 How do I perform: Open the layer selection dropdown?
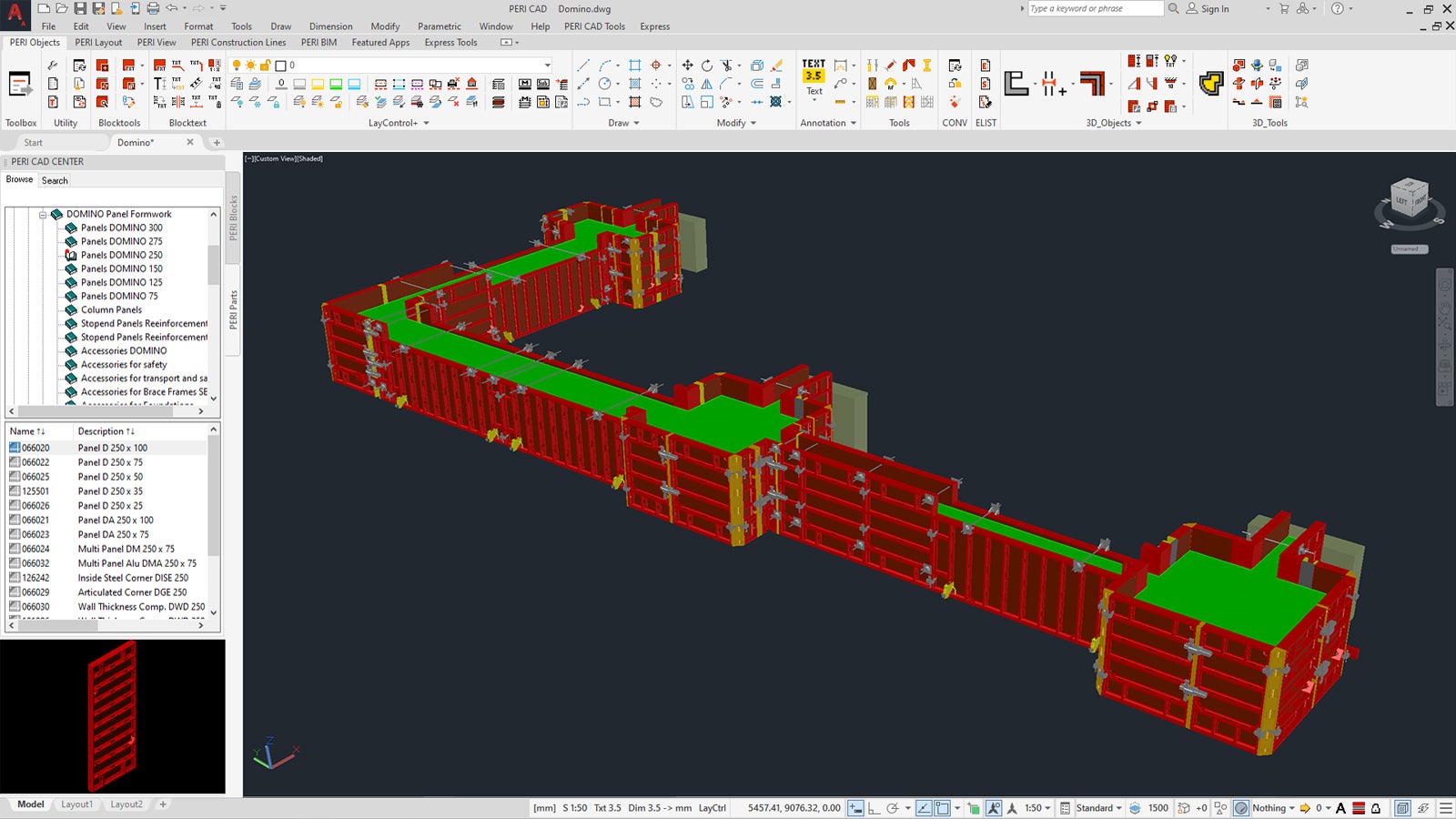(x=547, y=66)
